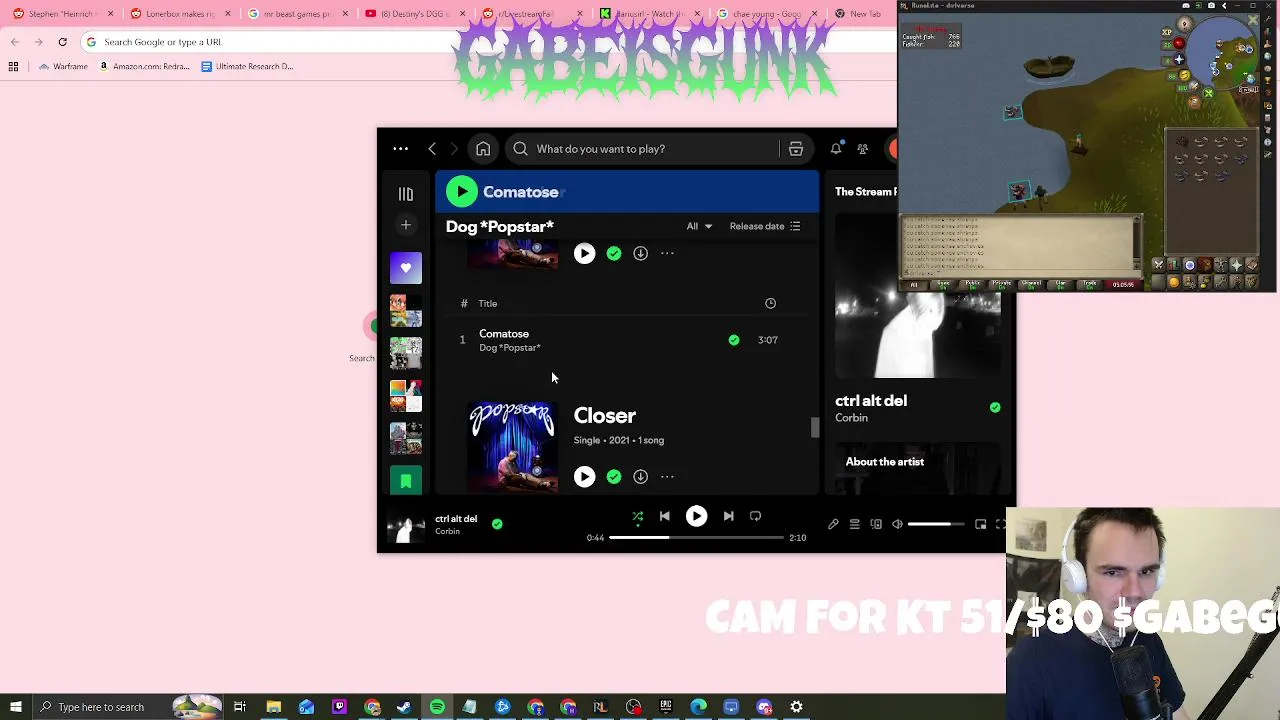The width and height of the screenshot is (1280, 720).
Task: Skip to previous track
Action: 664,516
